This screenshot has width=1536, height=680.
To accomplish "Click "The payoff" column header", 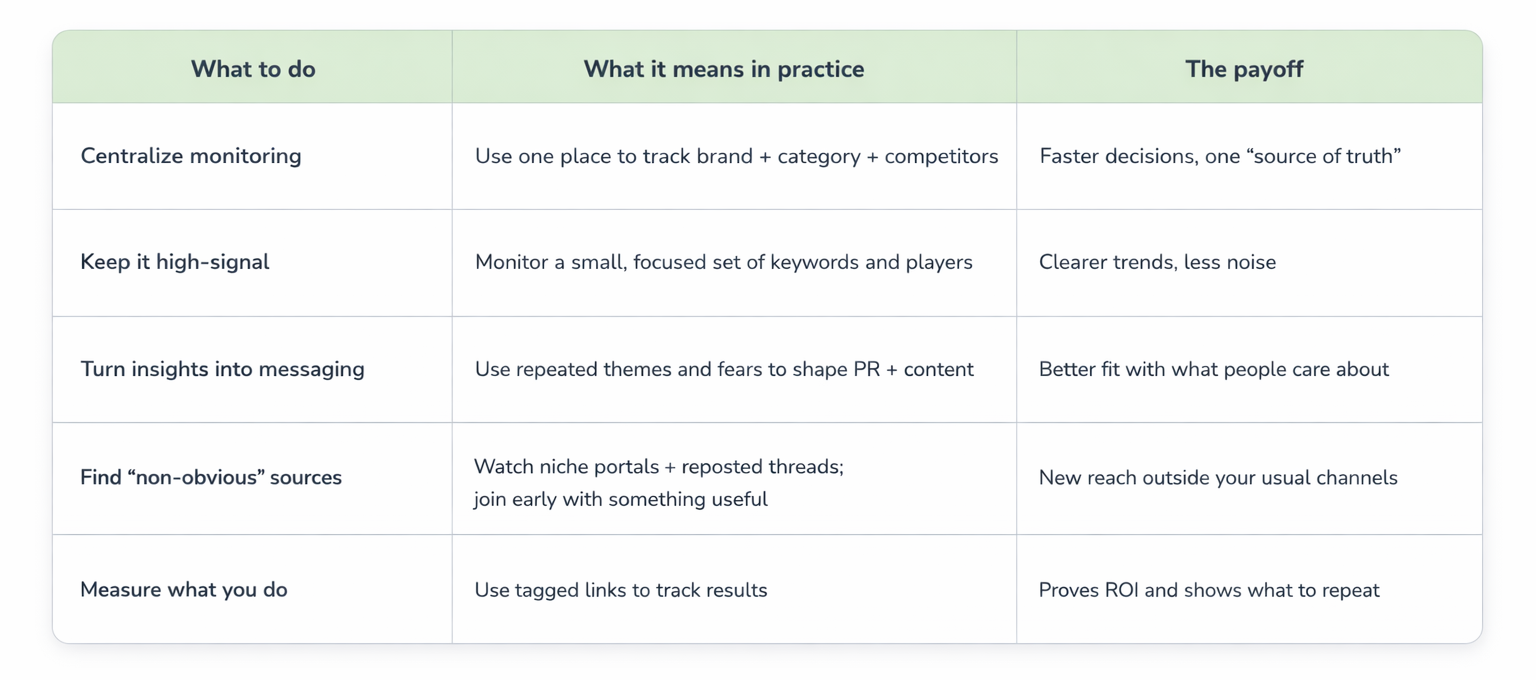I will pos(1244,69).
